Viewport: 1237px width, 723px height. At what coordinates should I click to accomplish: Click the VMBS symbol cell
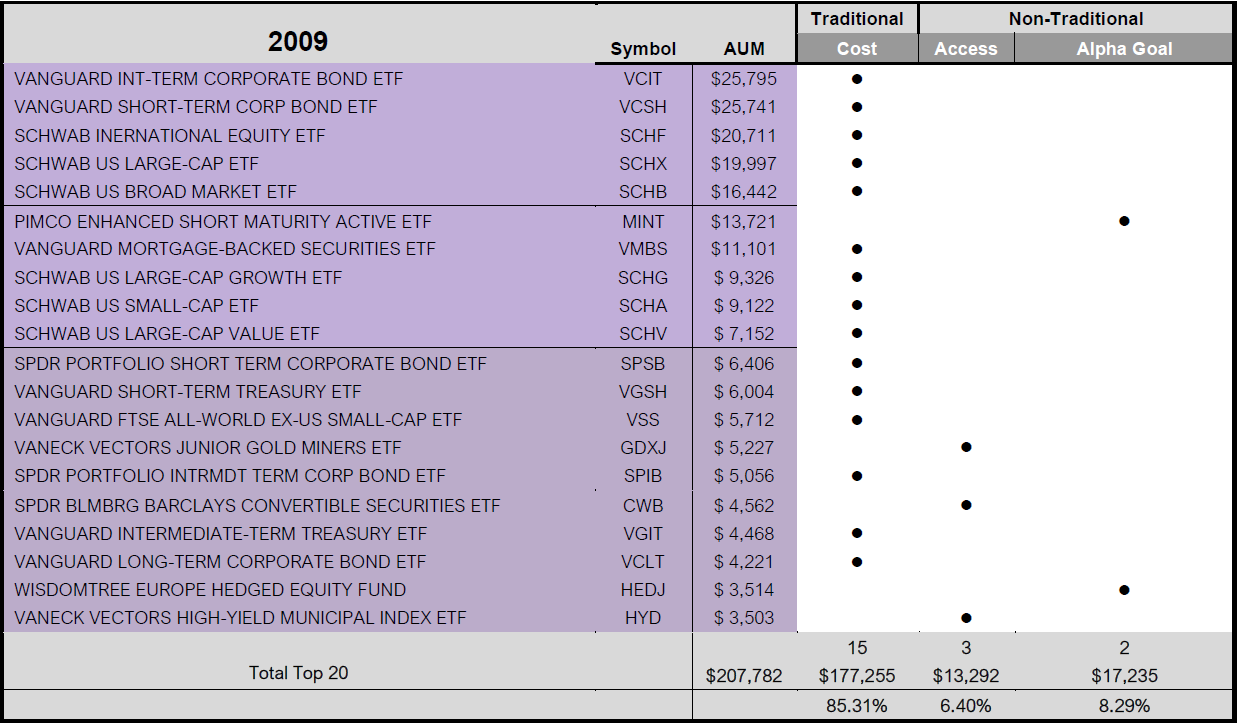point(642,248)
